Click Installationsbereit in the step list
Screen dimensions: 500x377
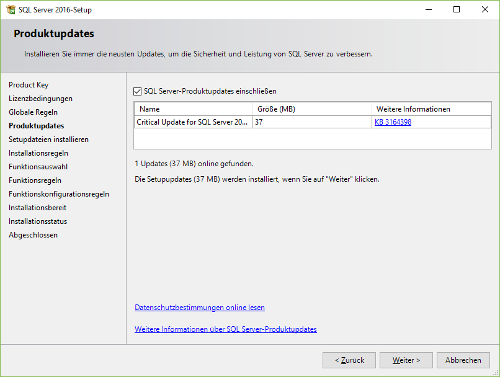click(x=37, y=208)
